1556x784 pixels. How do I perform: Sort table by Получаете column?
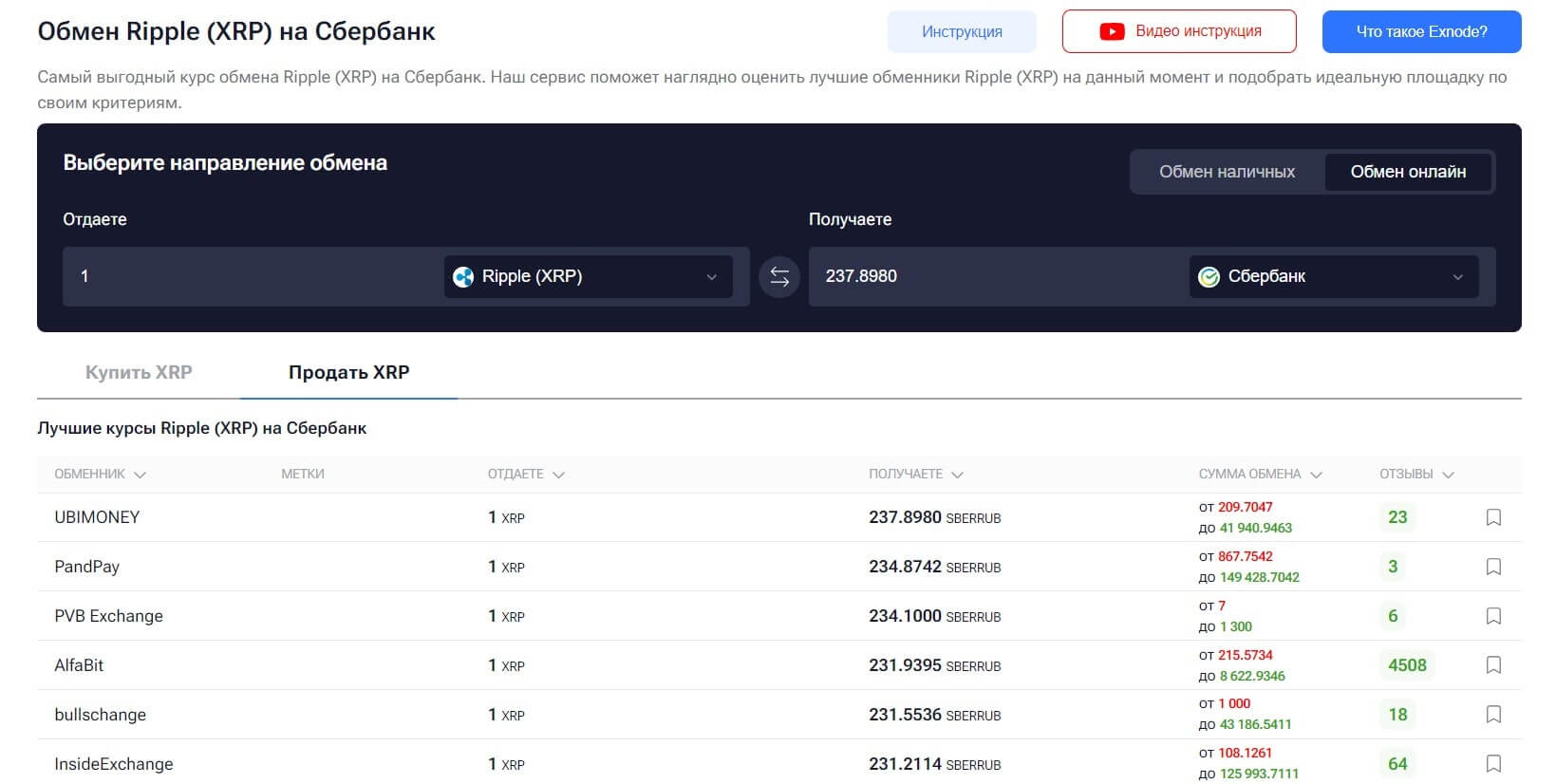915,474
